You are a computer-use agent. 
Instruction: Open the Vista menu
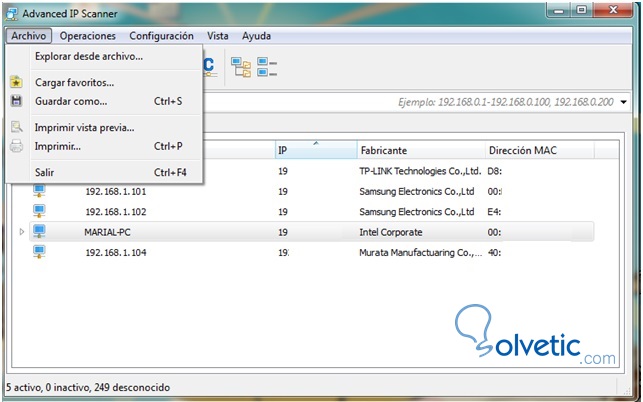(x=217, y=36)
